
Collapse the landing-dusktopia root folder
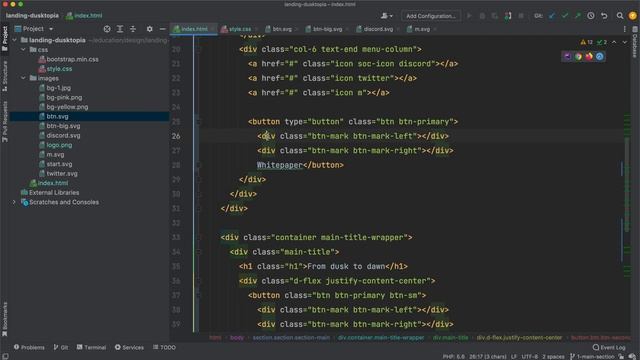[15, 40]
